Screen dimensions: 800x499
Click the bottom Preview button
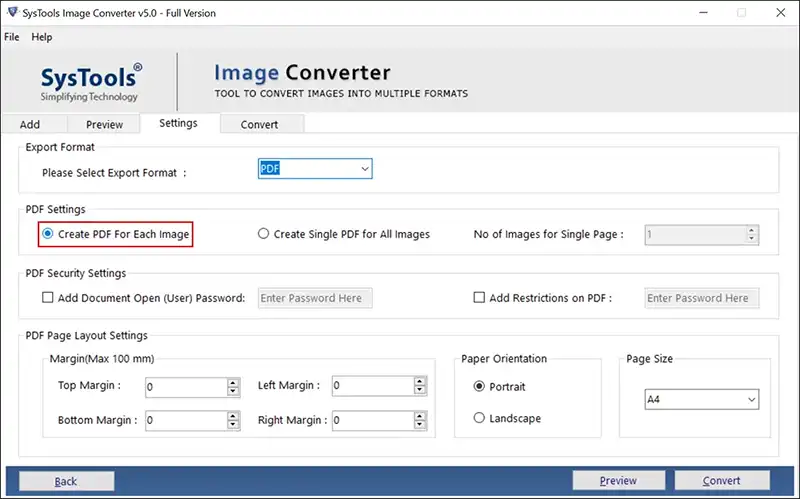pos(618,480)
